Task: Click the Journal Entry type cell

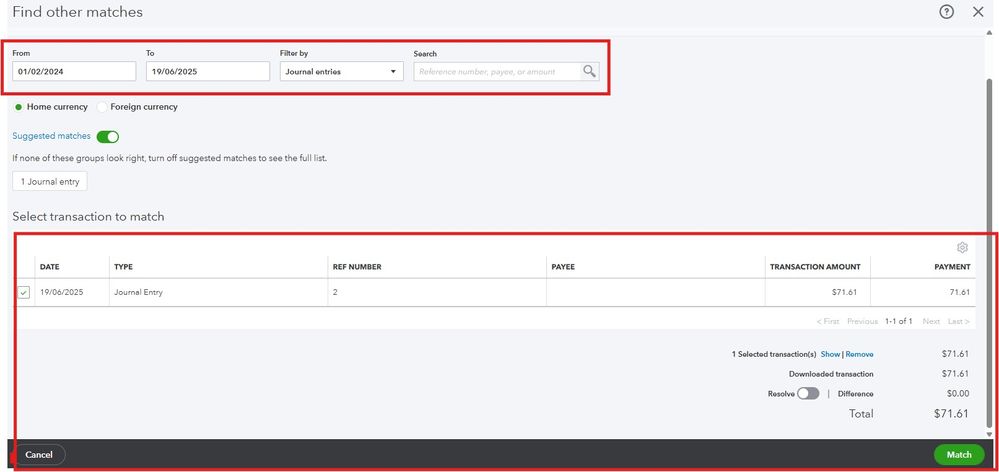Action: pyautogui.click(x=138, y=292)
